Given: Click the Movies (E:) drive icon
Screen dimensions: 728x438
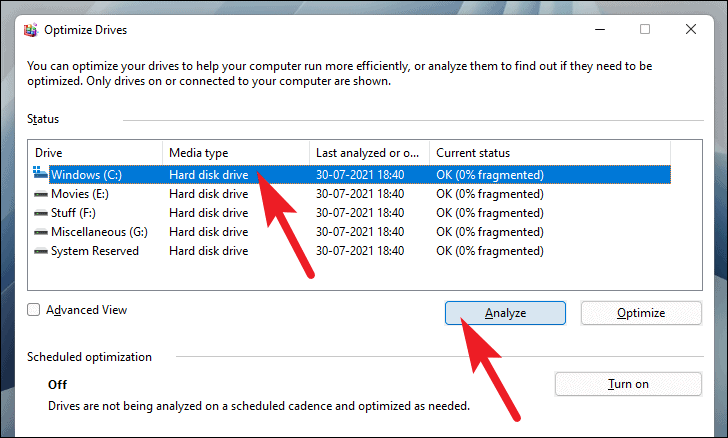Looking at the screenshot, I should coord(41,194).
